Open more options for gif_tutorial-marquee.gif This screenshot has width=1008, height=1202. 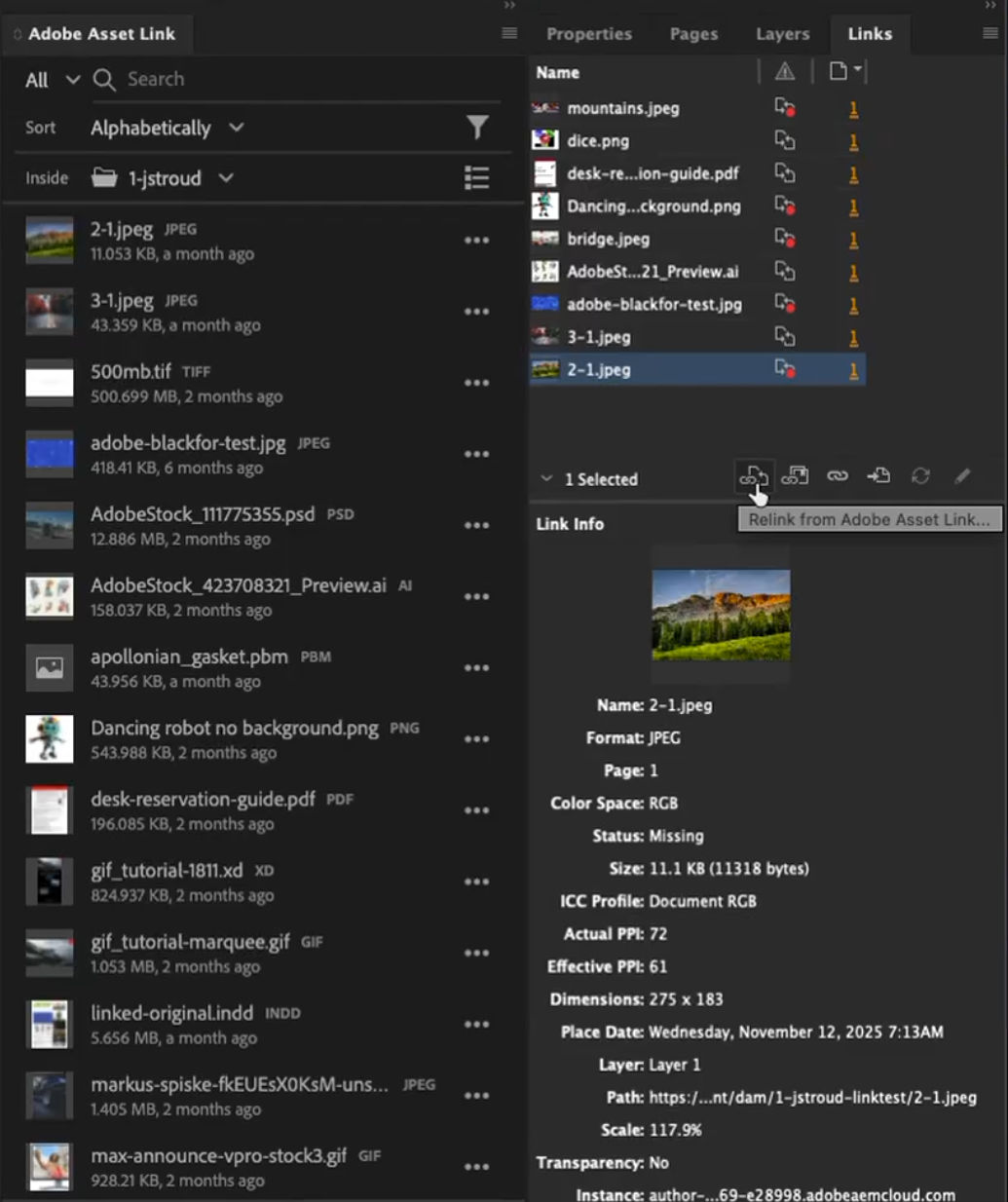click(x=476, y=953)
